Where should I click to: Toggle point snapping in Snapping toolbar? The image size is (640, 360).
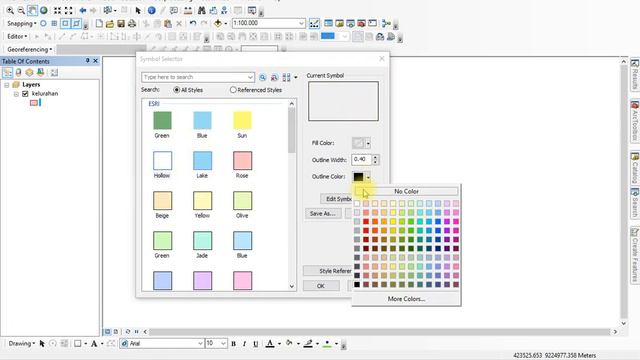coord(43,24)
